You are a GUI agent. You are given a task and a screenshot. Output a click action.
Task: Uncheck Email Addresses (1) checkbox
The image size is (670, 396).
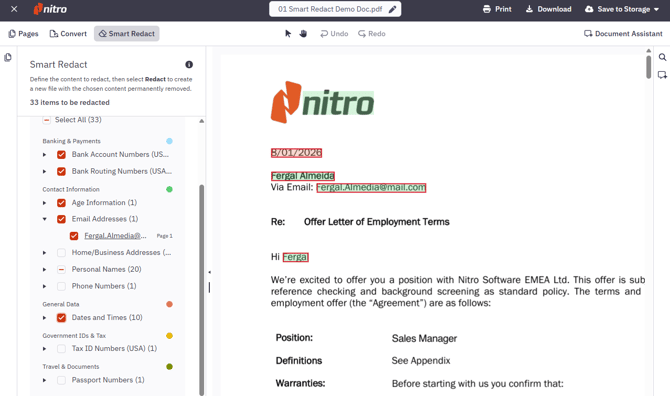[x=61, y=219]
